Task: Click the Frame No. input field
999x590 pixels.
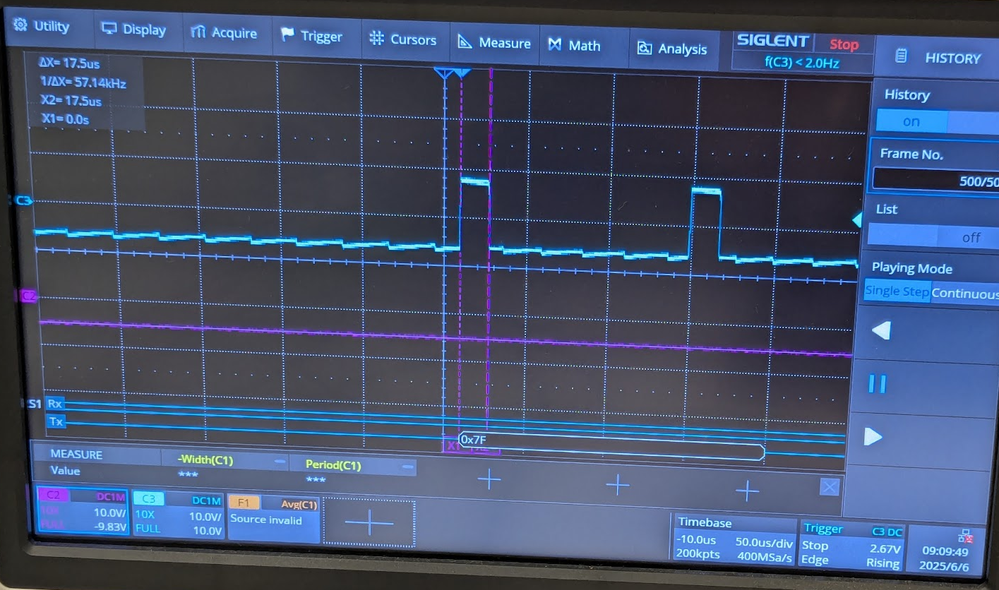Action: (937, 180)
